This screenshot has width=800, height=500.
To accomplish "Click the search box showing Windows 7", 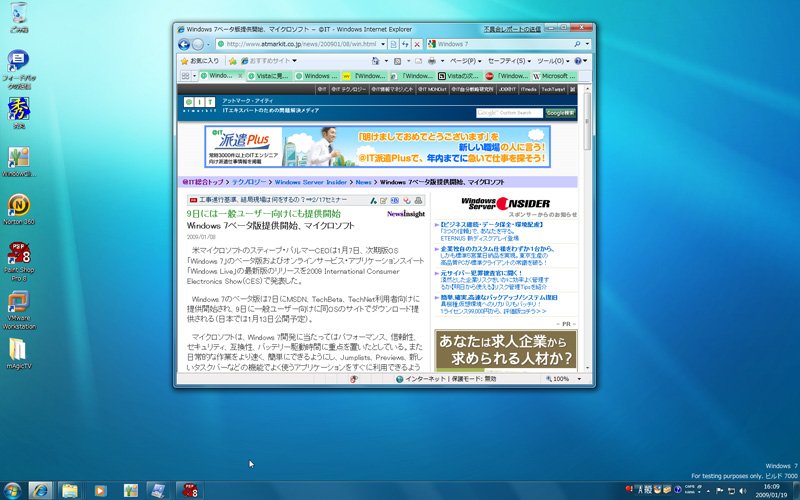I will pos(503,44).
